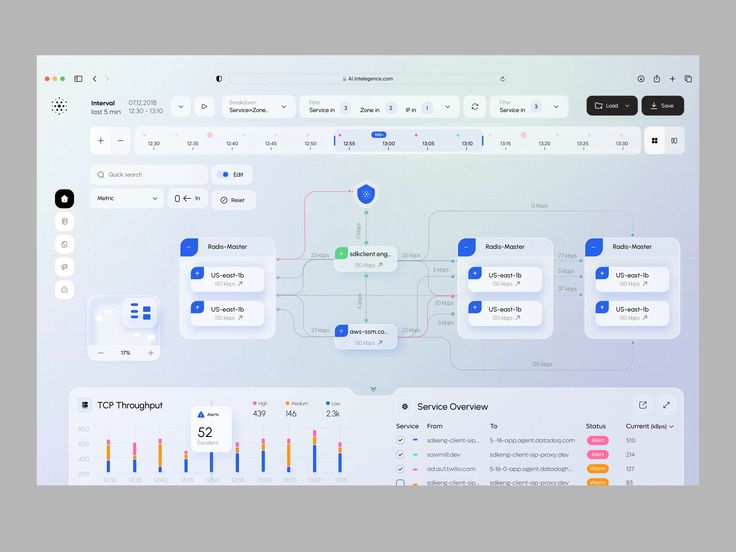This screenshot has height=552, width=736.
Task: Open link arrow of sdkclient.eng node
Action: coord(380,265)
